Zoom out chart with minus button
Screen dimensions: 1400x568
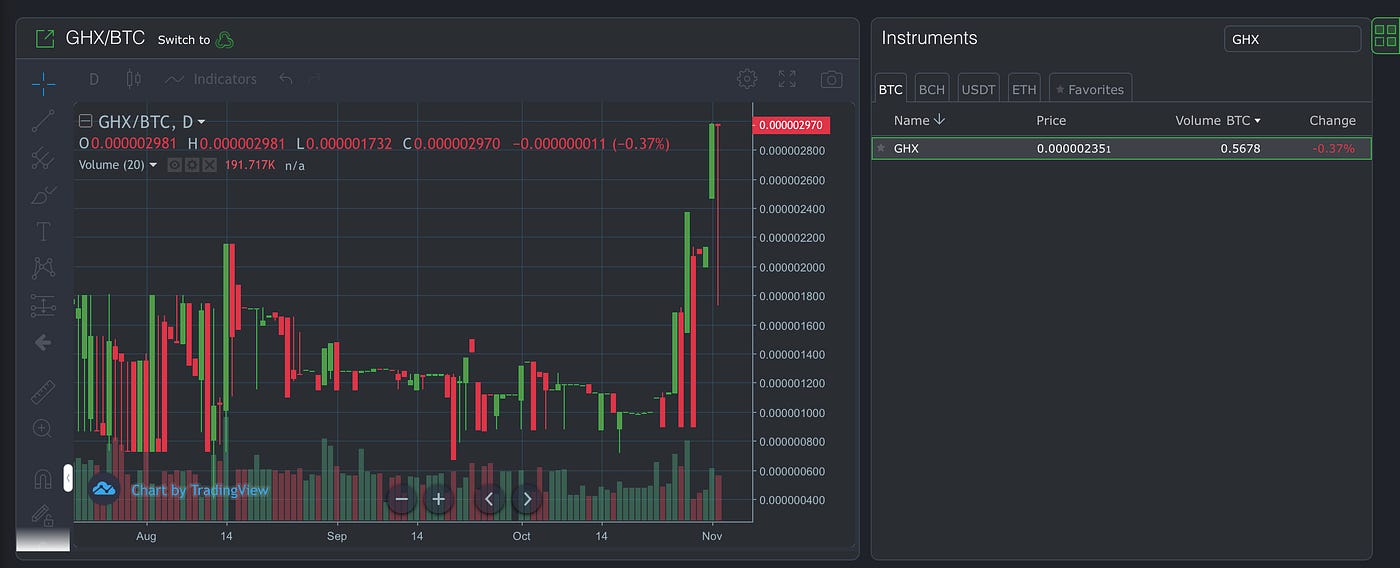click(402, 499)
